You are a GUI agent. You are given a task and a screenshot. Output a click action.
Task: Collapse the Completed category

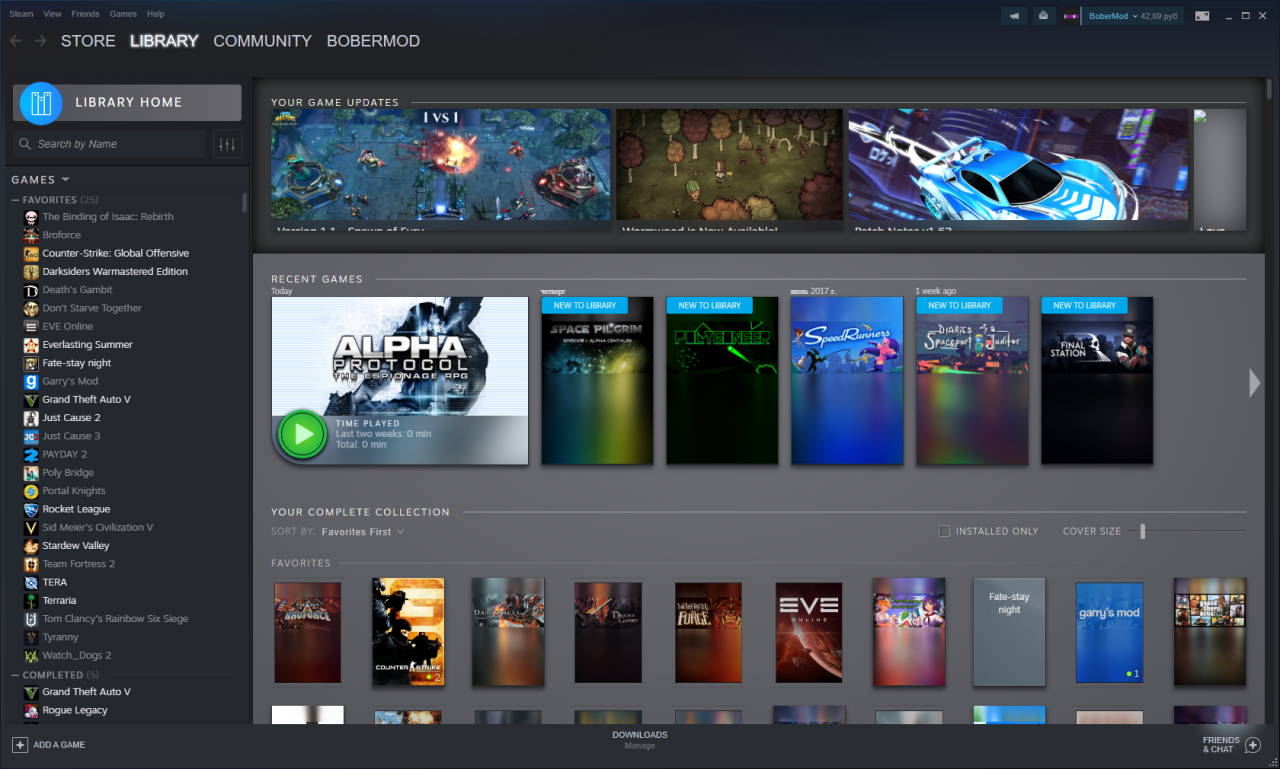[16, 675]
